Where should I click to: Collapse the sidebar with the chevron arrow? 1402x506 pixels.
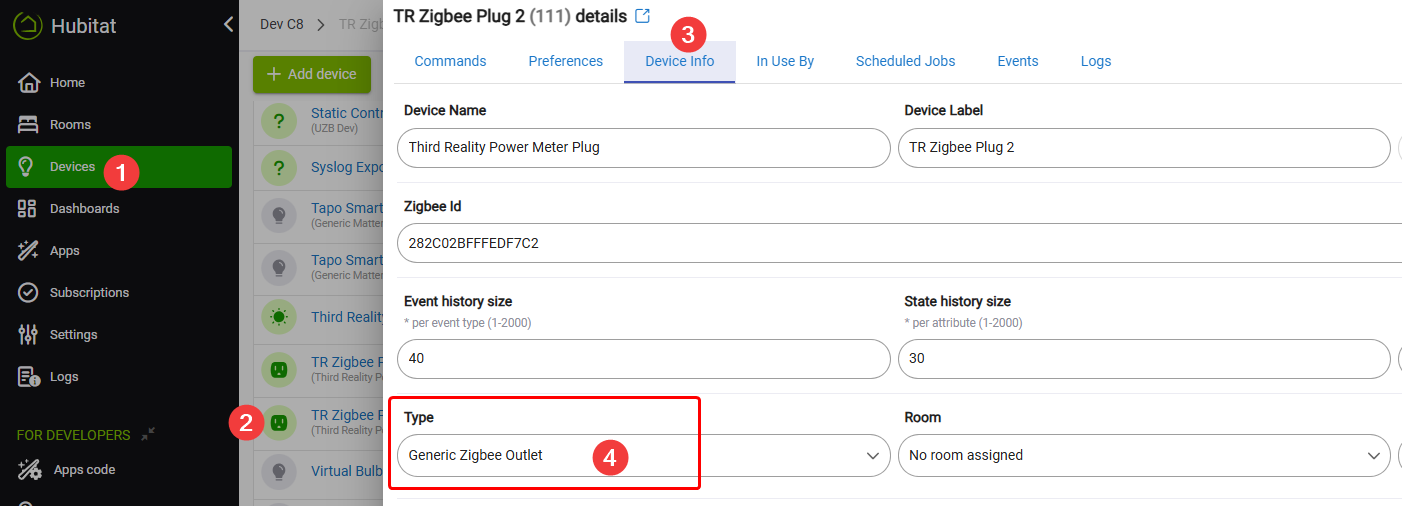coord(228,24)
